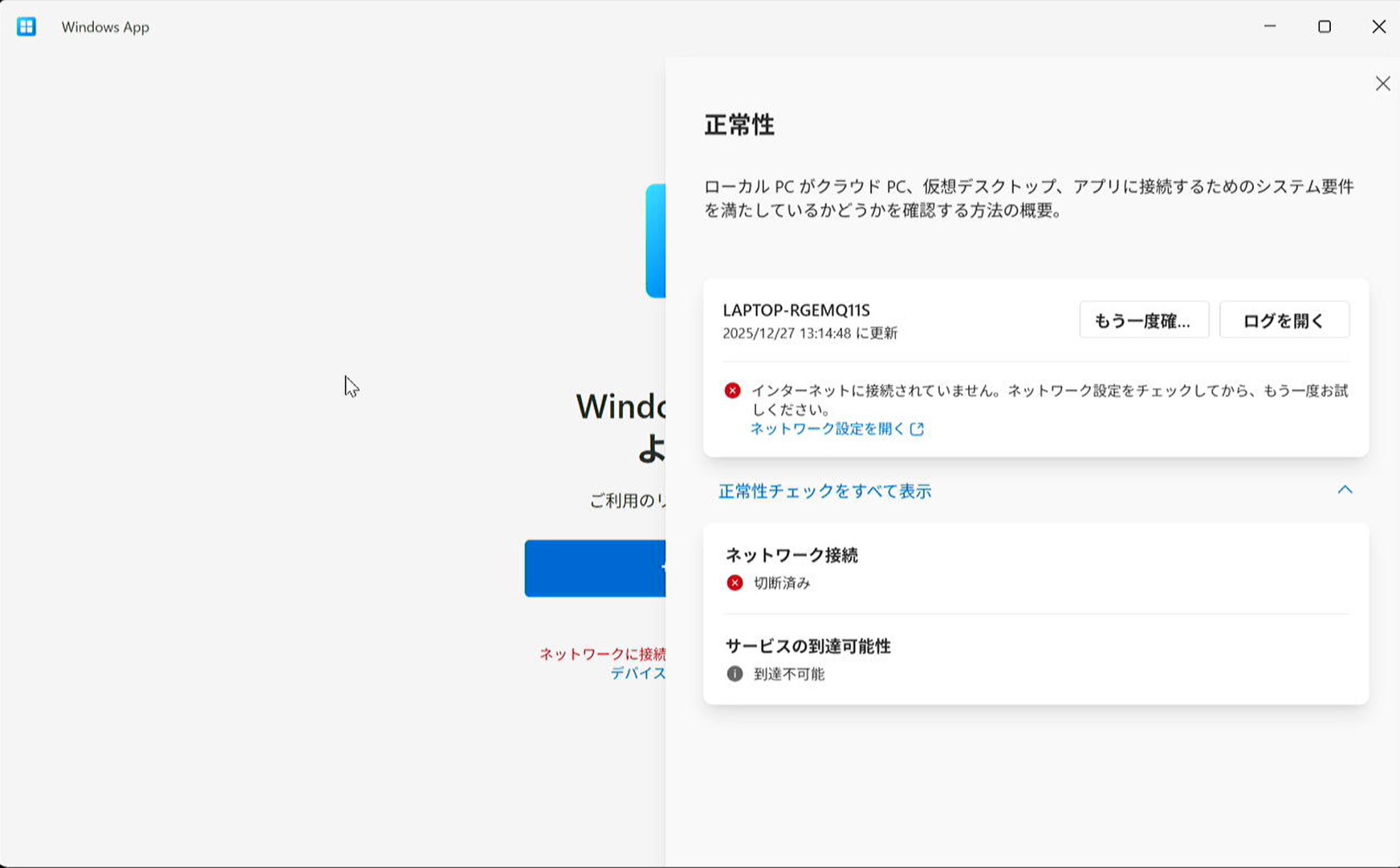The width and height of the screenshot is (1400, 868).
Task: Click the インターネットに接続されていません error message
Action: [1050, 400]
